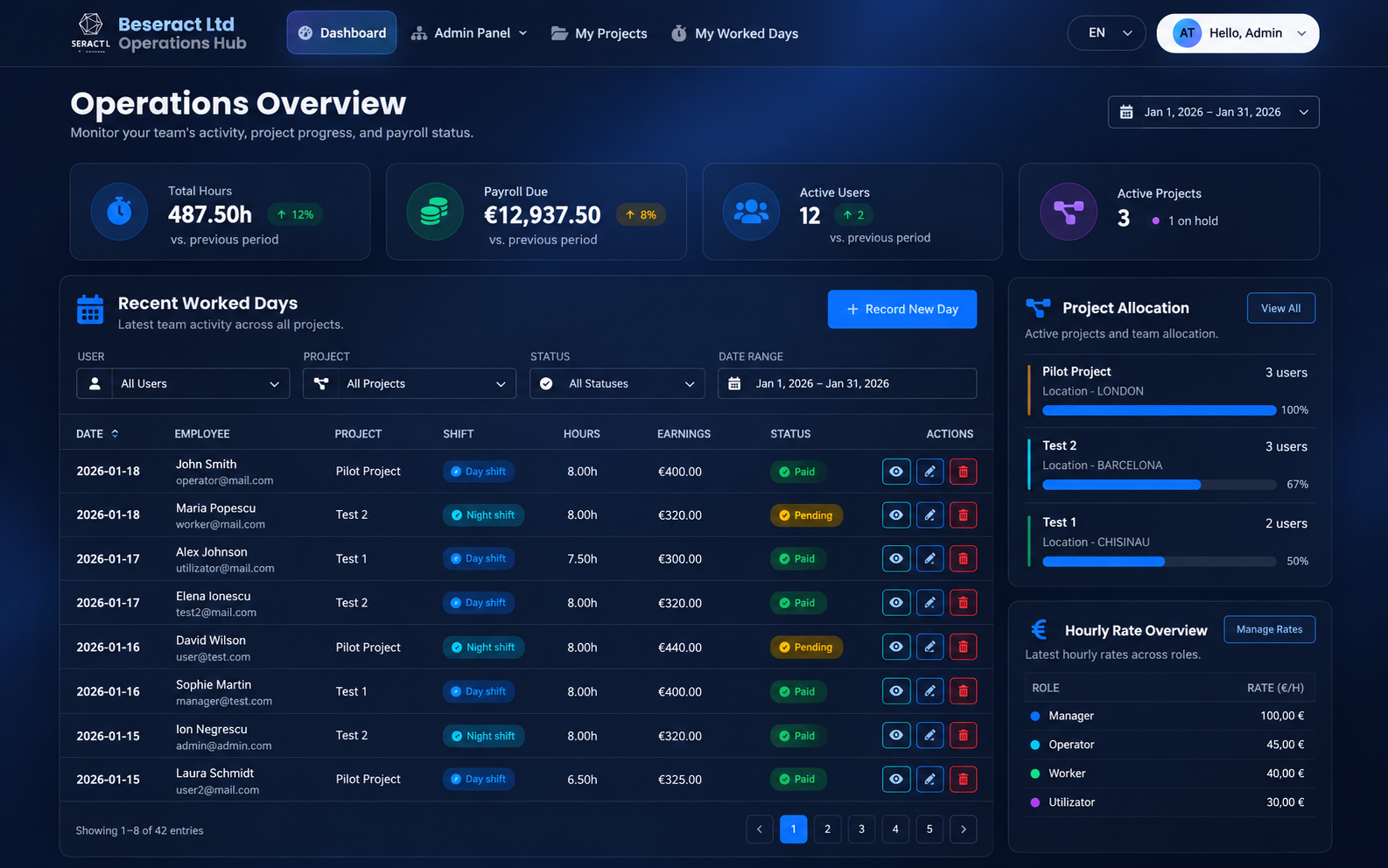View David Wilson's entry with eye icon
The image size is (1388, 868).
point(896,647)
